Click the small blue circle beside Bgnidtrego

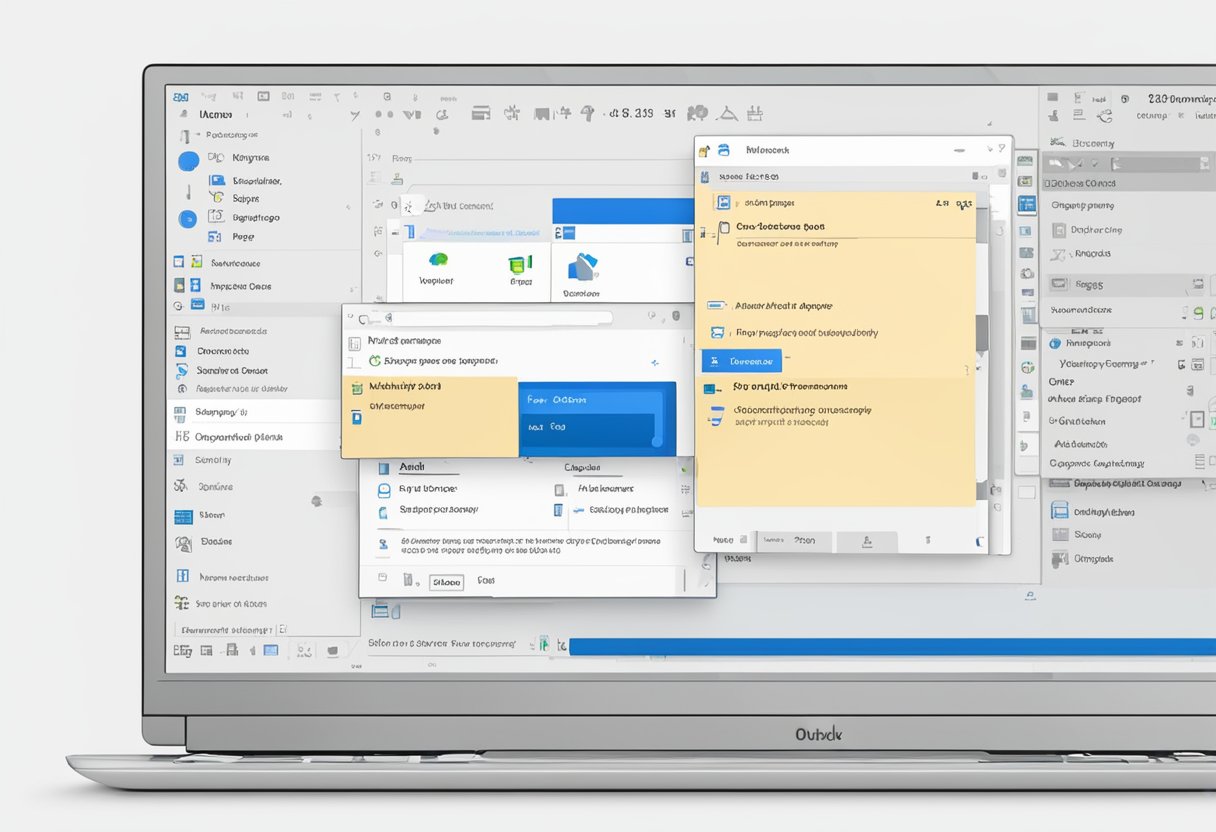tap(187, 219)
